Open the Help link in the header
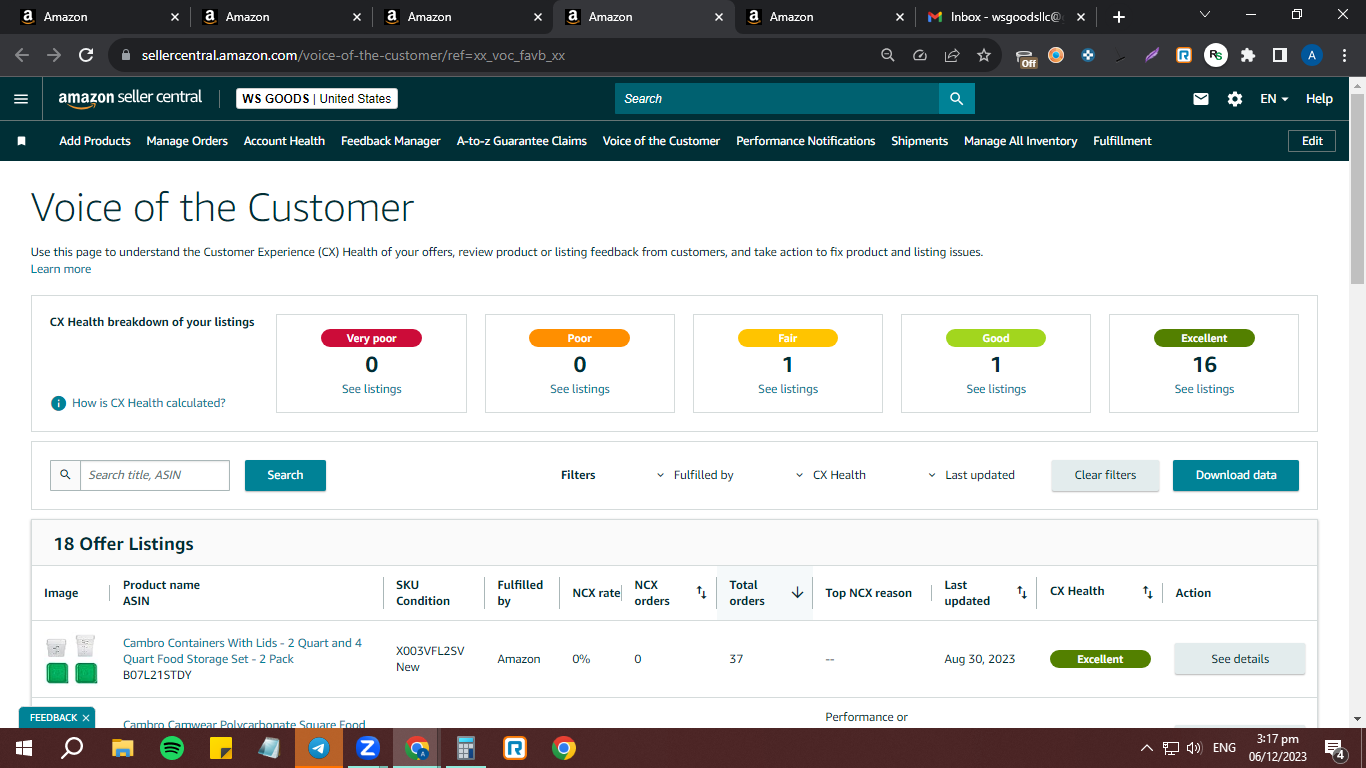This screenshot has width=1366, height=768. (1319, 99)
